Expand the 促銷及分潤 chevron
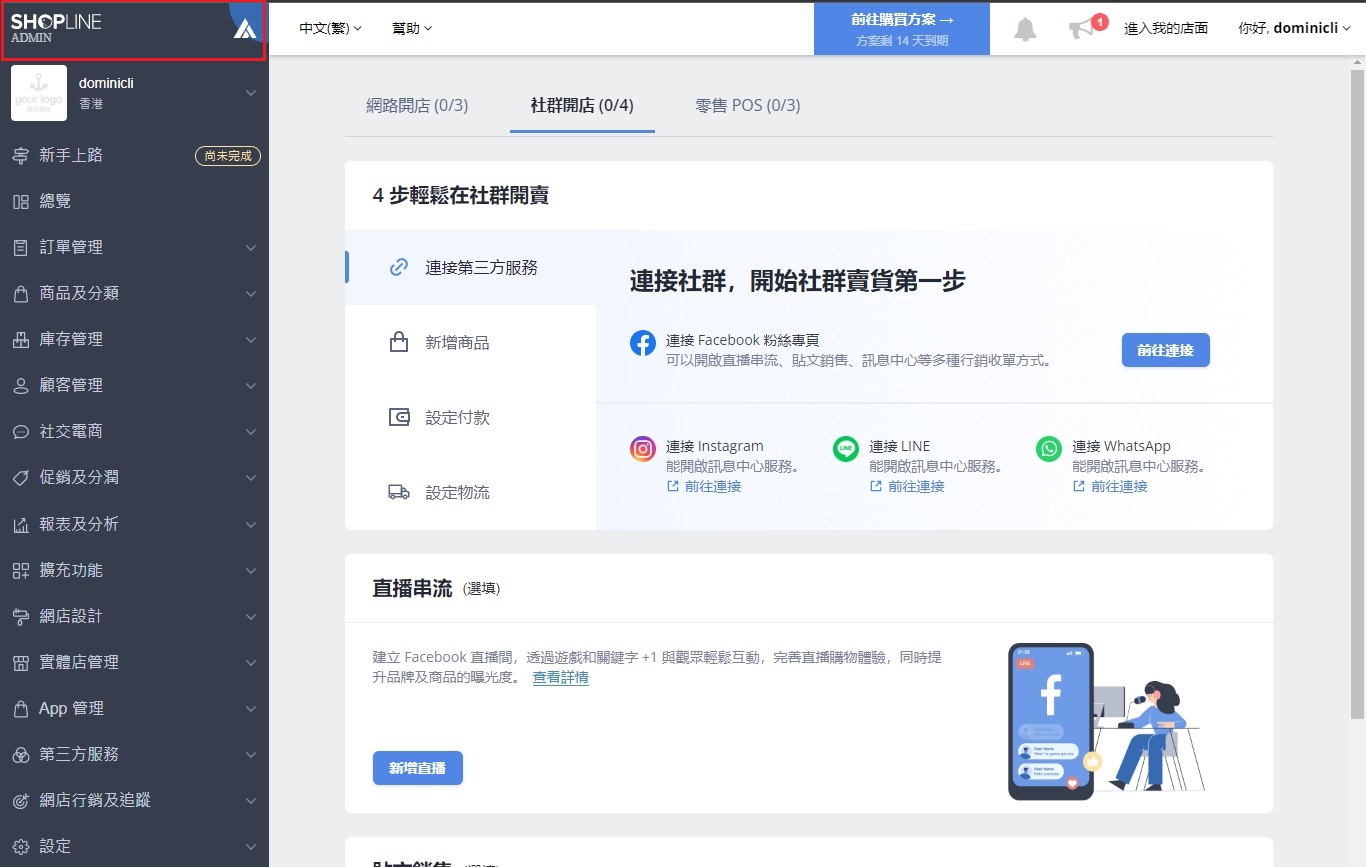This screenshot has height=867, width=1366. tap(251, 478)
